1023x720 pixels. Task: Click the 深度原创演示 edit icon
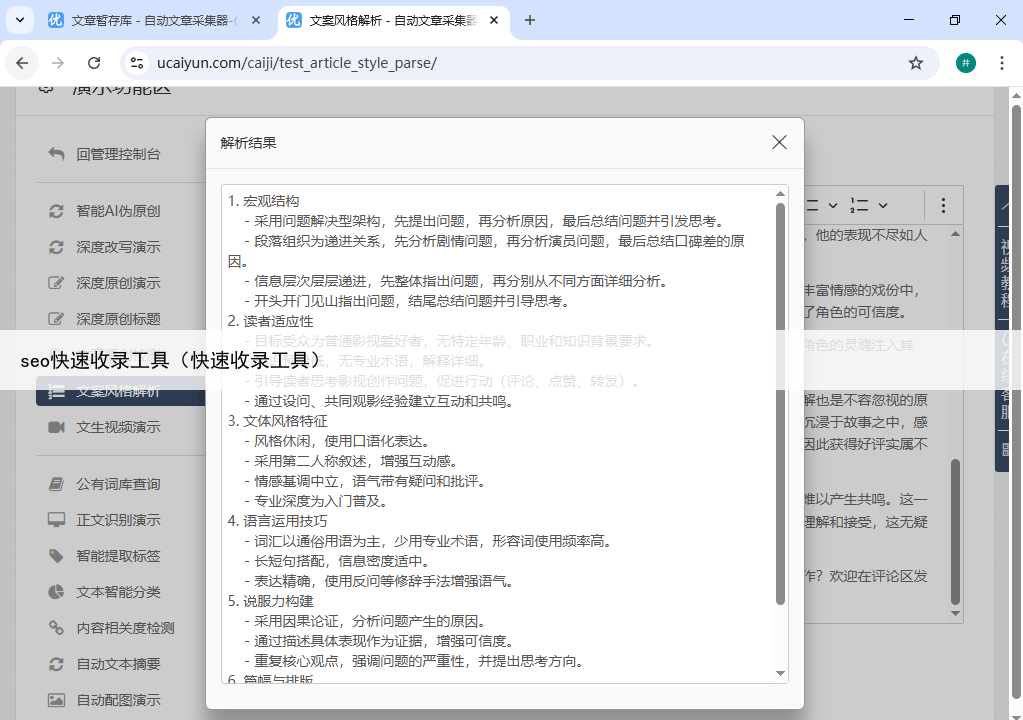click(x=57, y=283)
